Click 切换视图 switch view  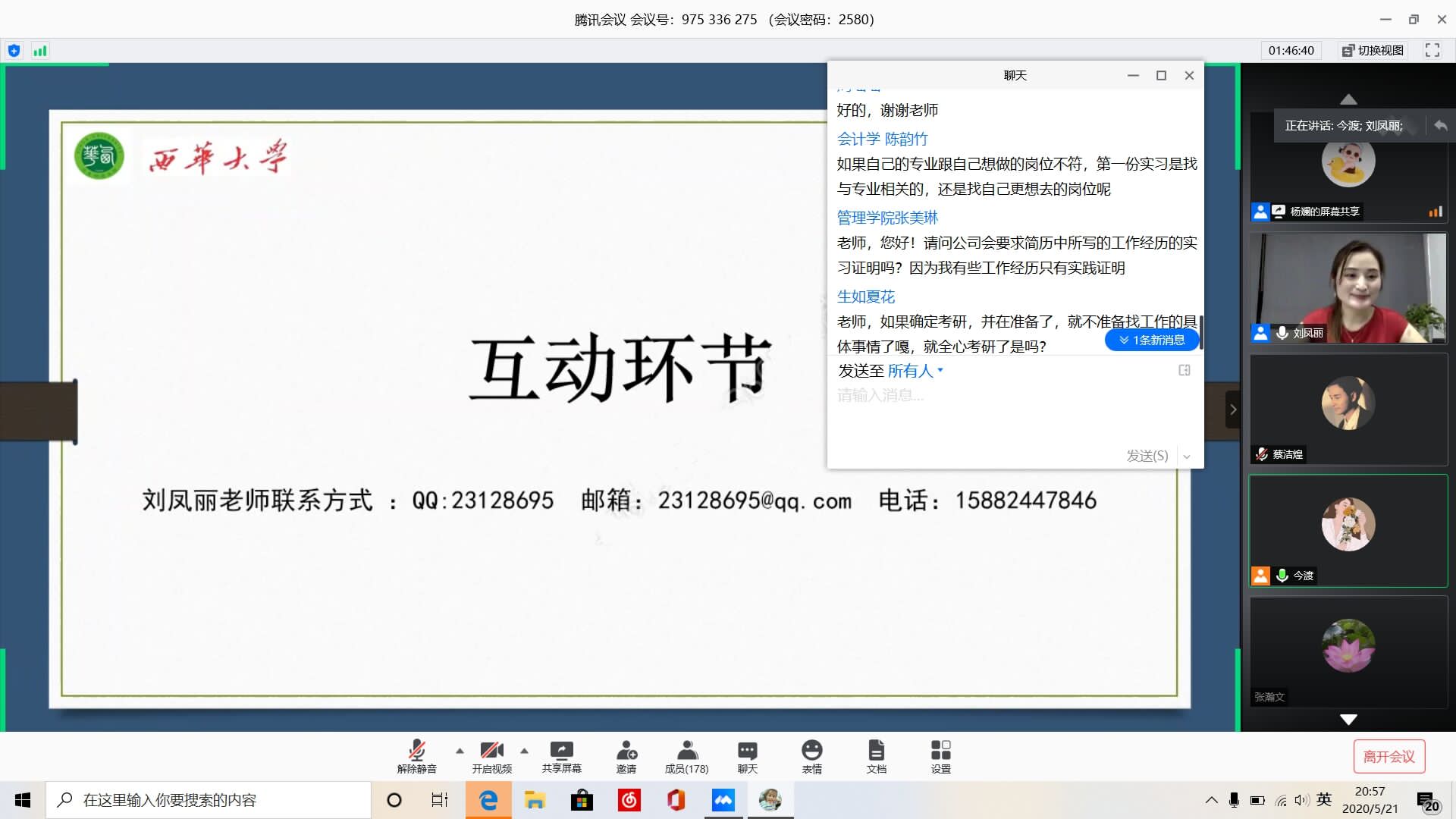(1373, 50)
